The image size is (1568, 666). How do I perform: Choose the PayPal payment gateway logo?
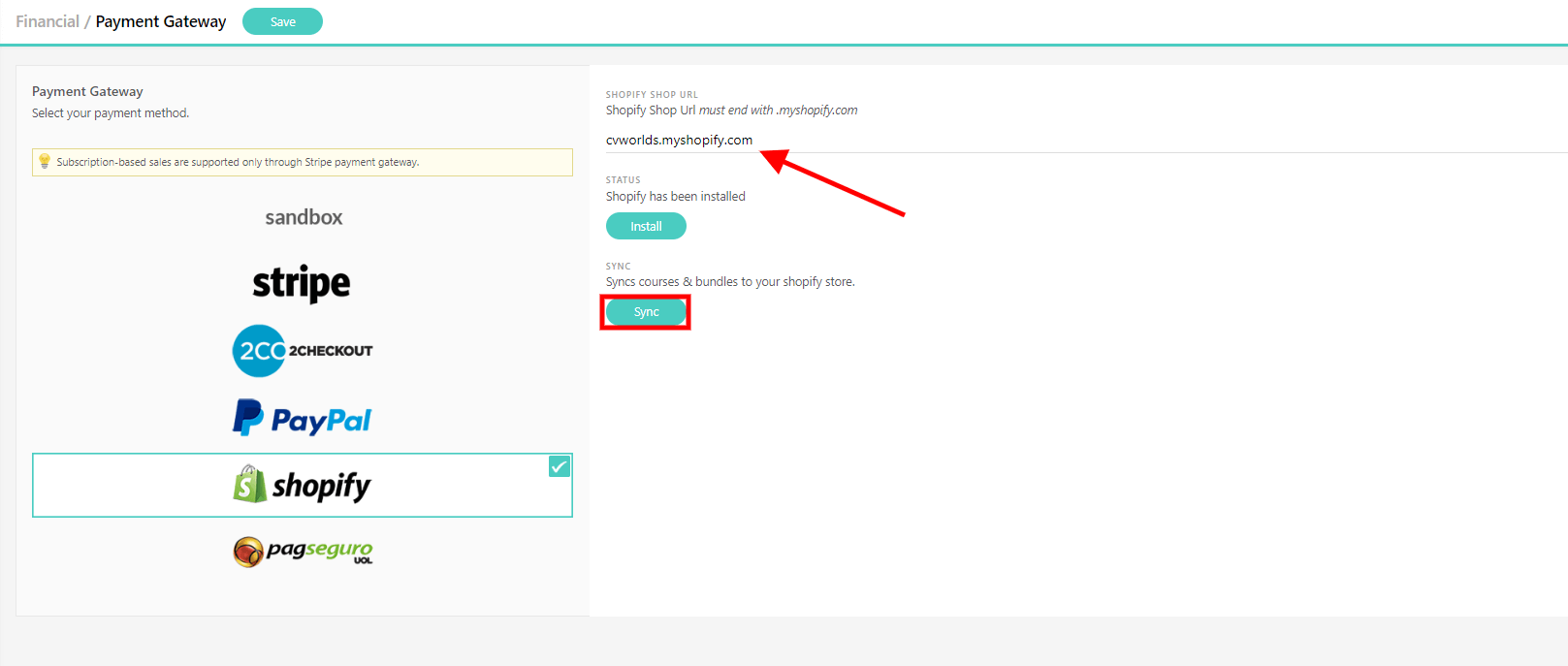303,418
